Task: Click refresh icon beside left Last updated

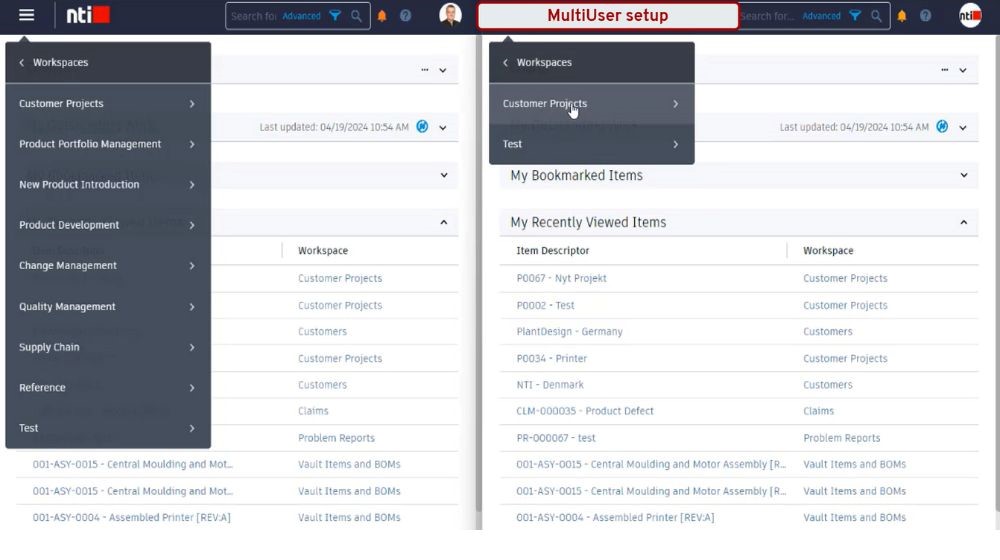Action: 422,126
